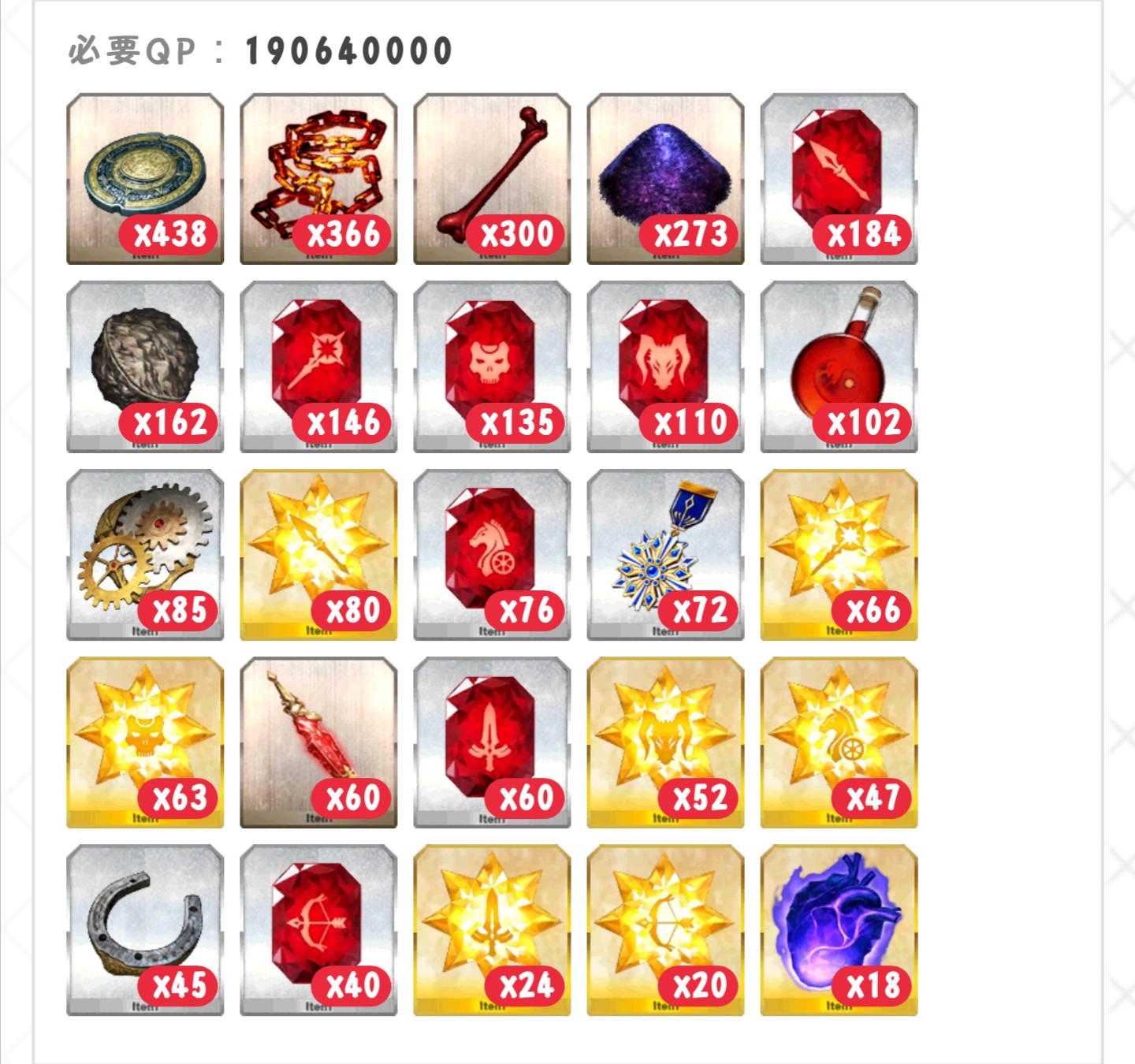Select red Berserker gem x110

pyautogui.click(x=665, y=366)
